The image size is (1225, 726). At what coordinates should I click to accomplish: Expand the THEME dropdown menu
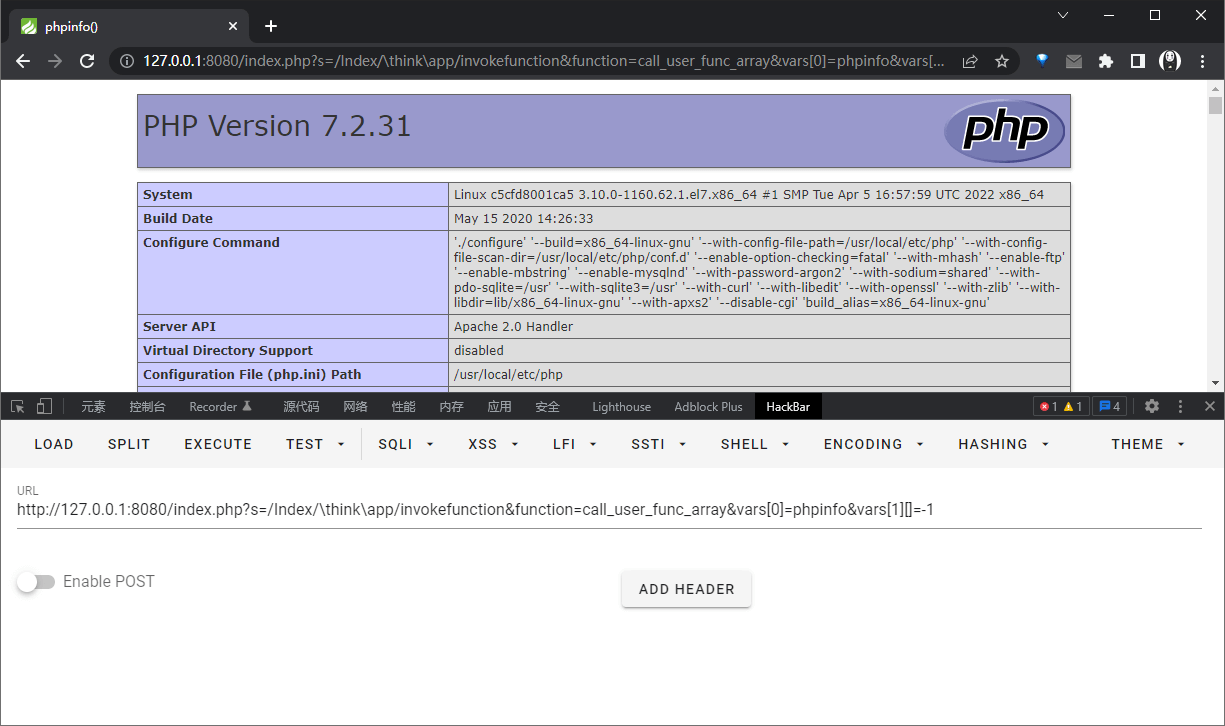1148,444
